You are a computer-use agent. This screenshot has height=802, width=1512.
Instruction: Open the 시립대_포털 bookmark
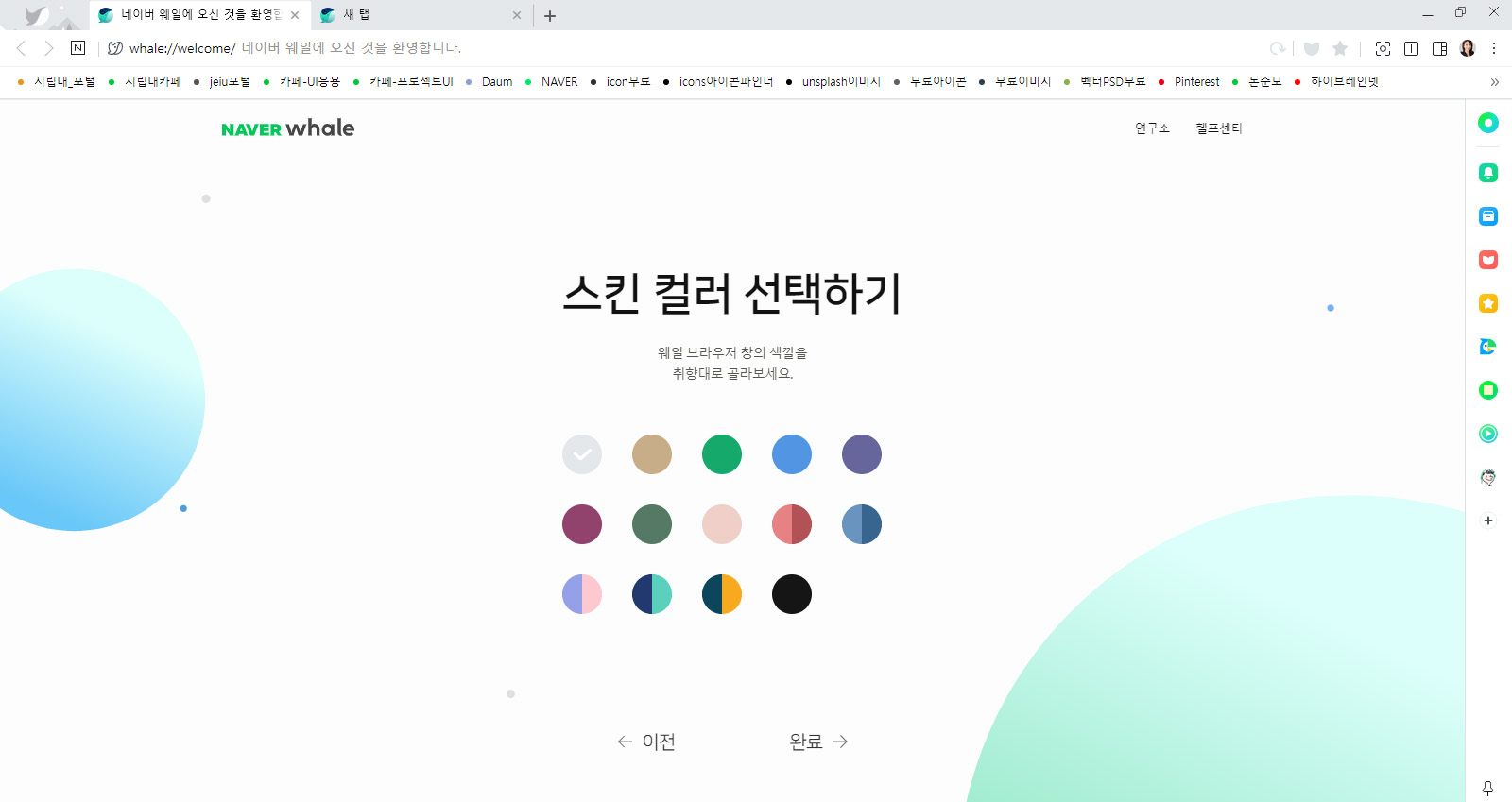point(57,82)
